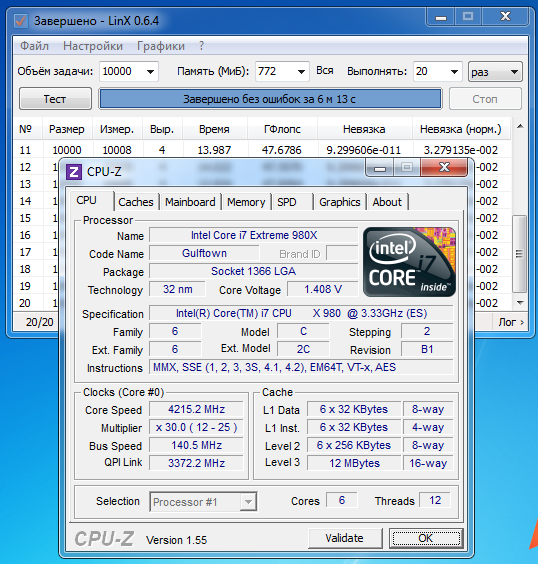538x564 pixels.
Task: Click the 4215.2 MHz core speed value
Action: pyautogui.click(x=196, y=410)
